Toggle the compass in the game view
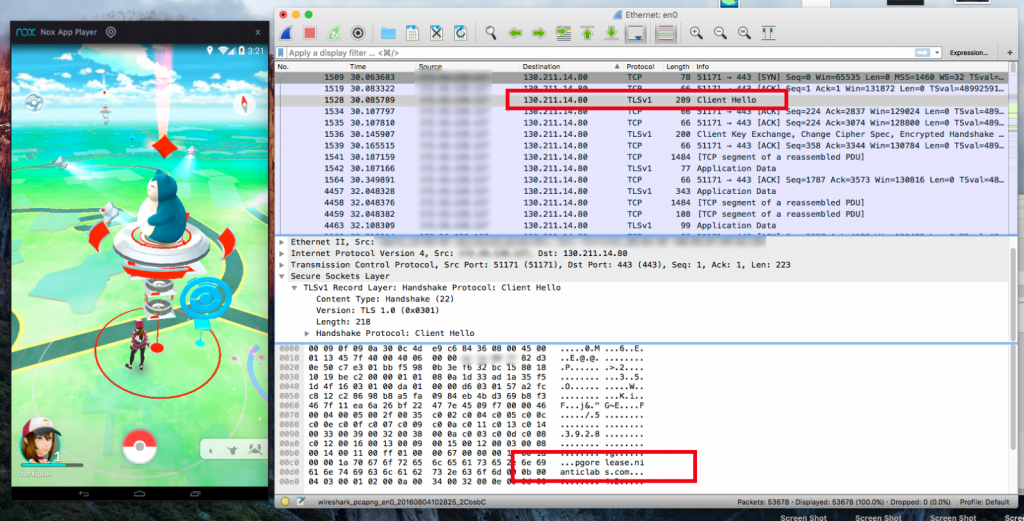Viewport: 1024px width, 521px height. [x=244, y=103]
